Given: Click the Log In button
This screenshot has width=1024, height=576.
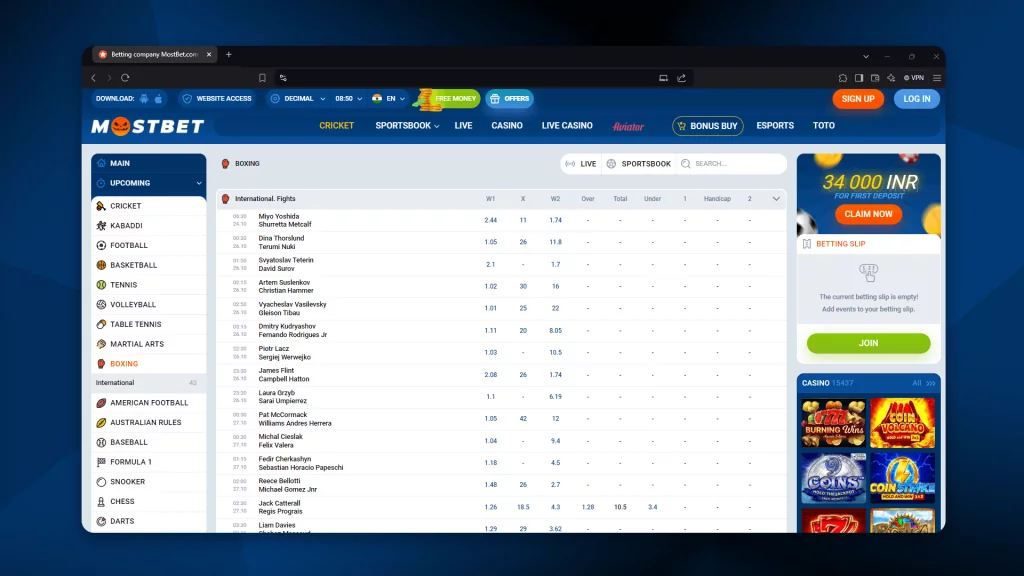Looking at the screenshot, I should (x=917, y=99).
